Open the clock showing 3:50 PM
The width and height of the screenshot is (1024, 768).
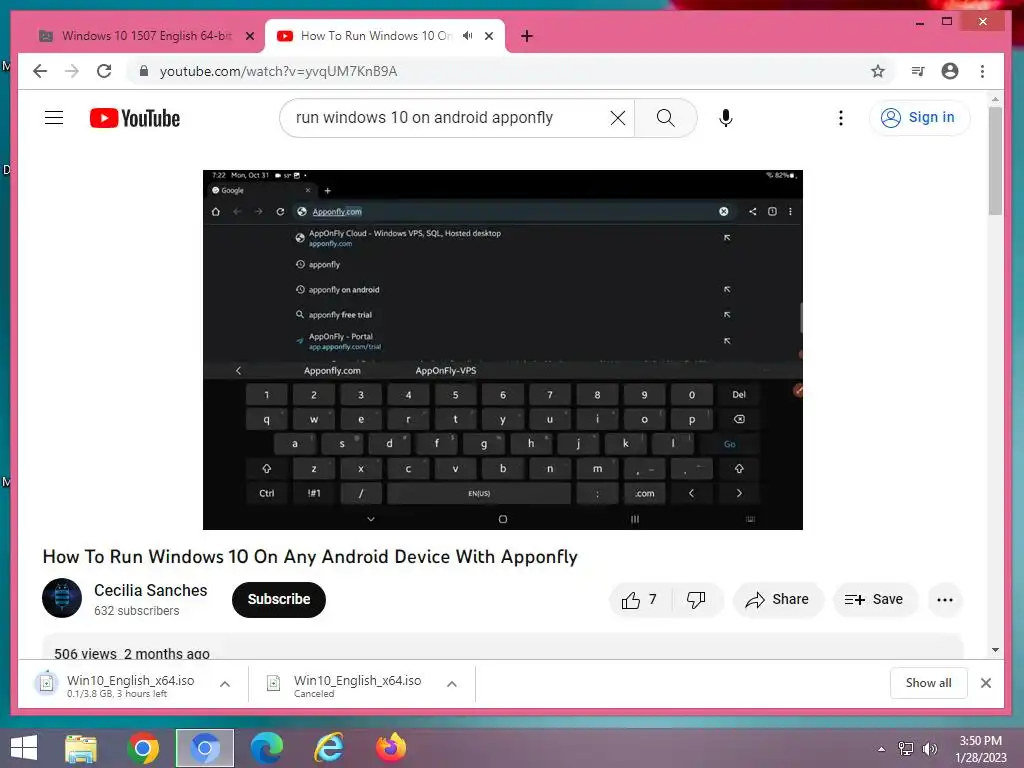pos(980,749)
